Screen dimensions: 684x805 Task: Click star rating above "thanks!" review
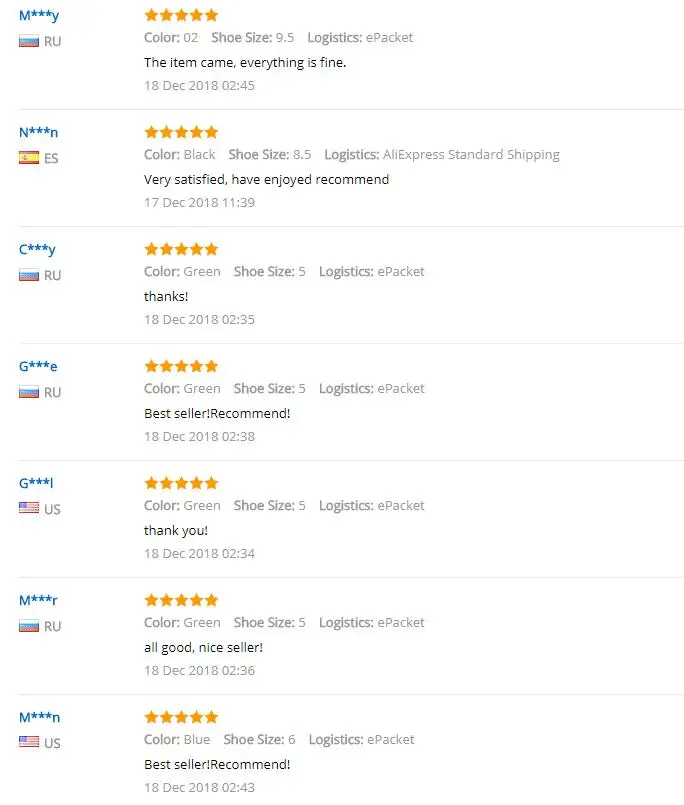pos(181,249)
